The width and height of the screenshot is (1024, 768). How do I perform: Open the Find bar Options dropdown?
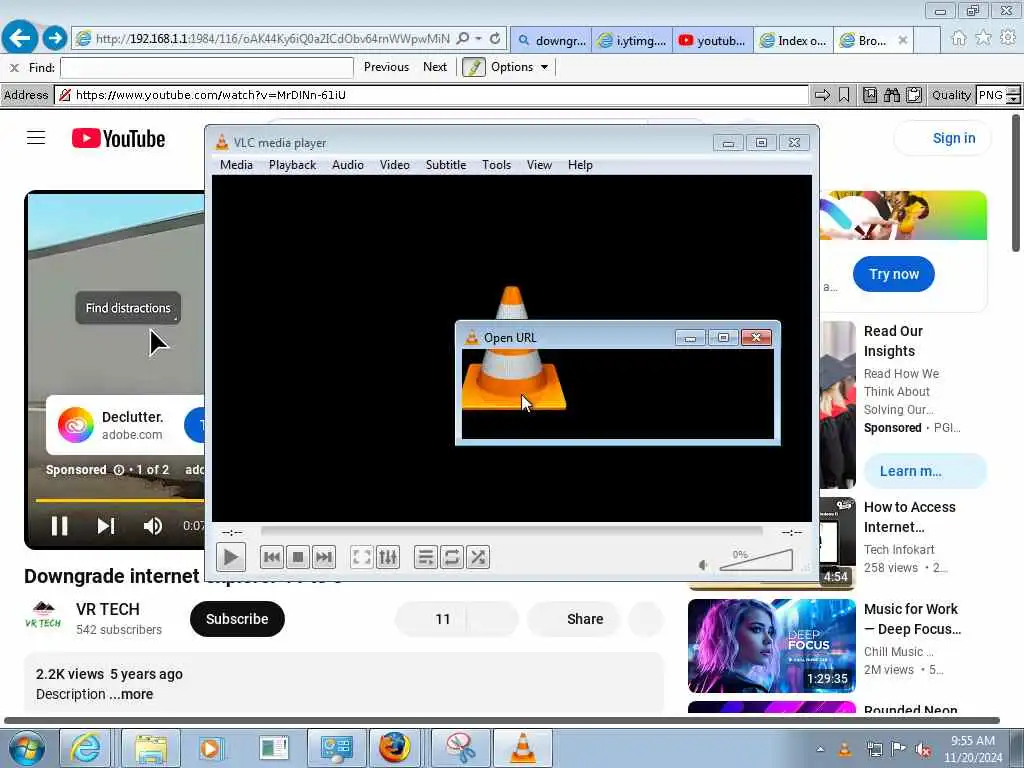[x=520, y=67]
